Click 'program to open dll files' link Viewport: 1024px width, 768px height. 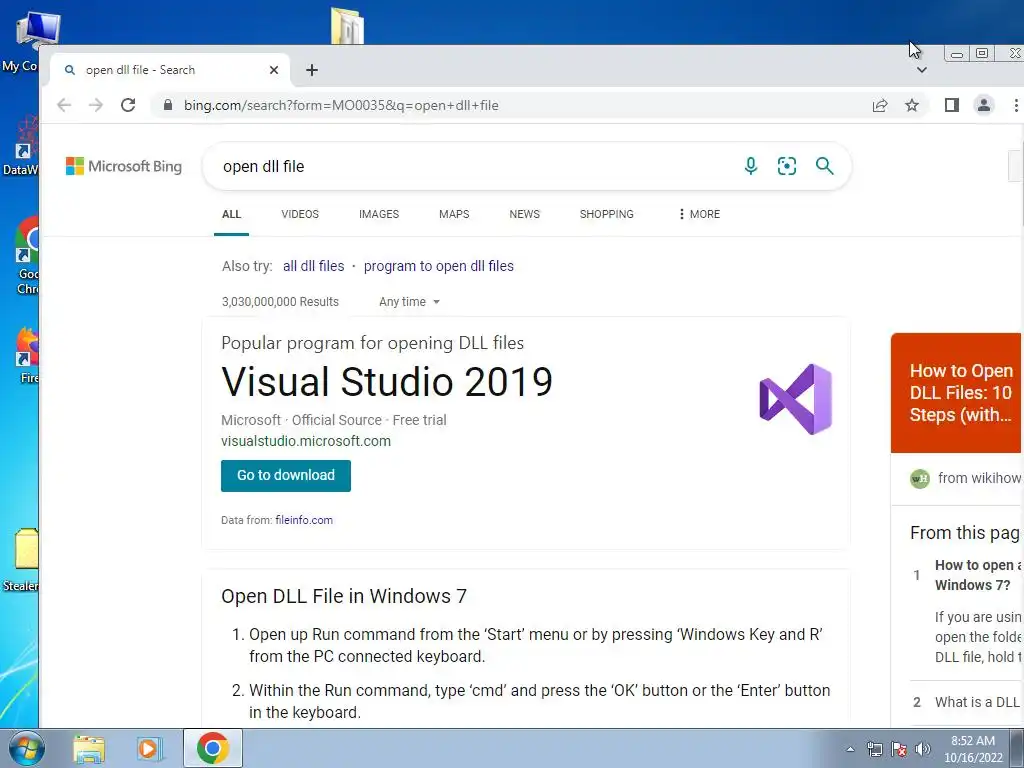pyautogui.click(x=439, y=266)
